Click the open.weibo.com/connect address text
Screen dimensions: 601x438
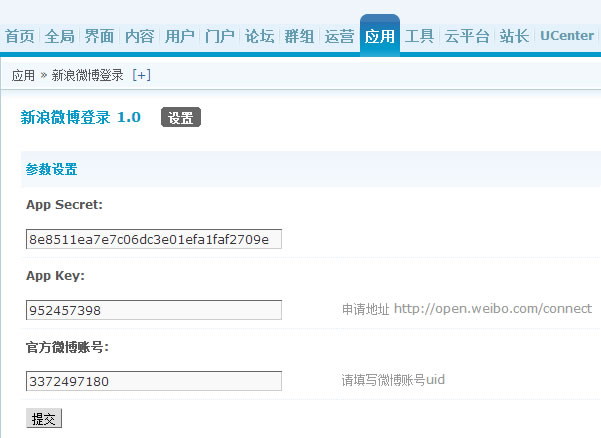pos(493,308)
